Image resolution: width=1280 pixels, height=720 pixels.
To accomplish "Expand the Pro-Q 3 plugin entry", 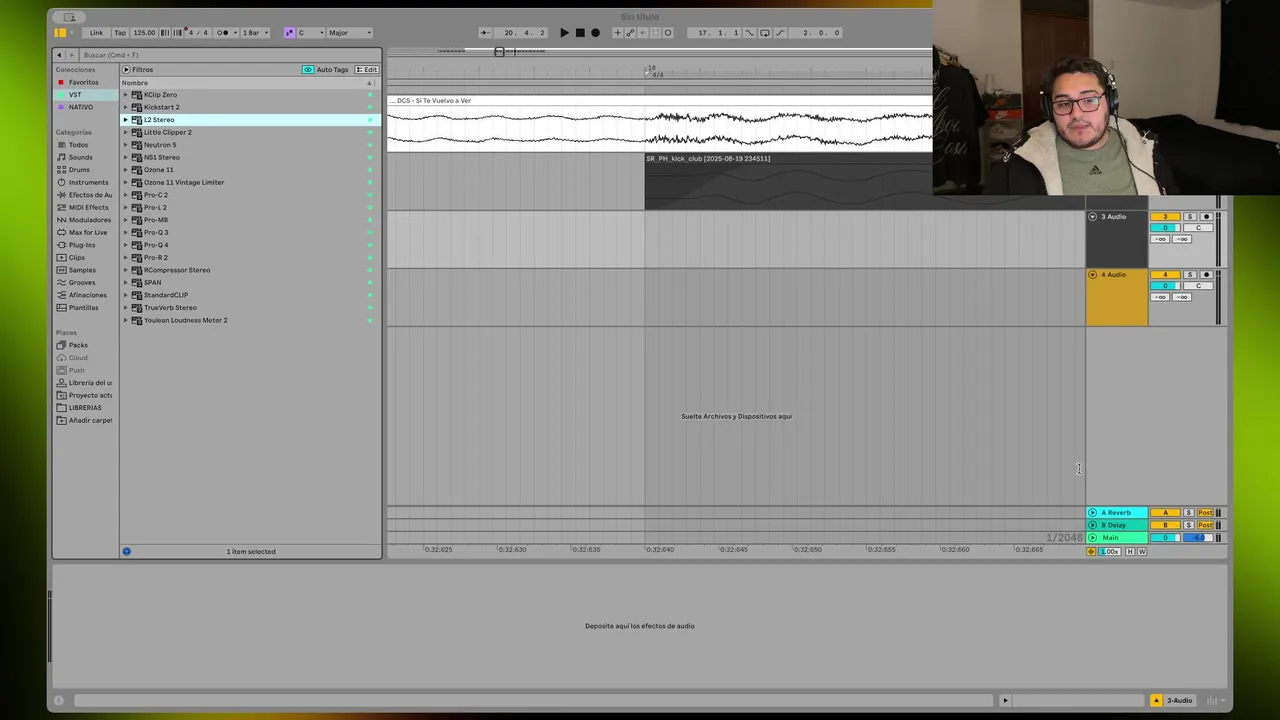I will pyautogui.click(x=126, y=232).
